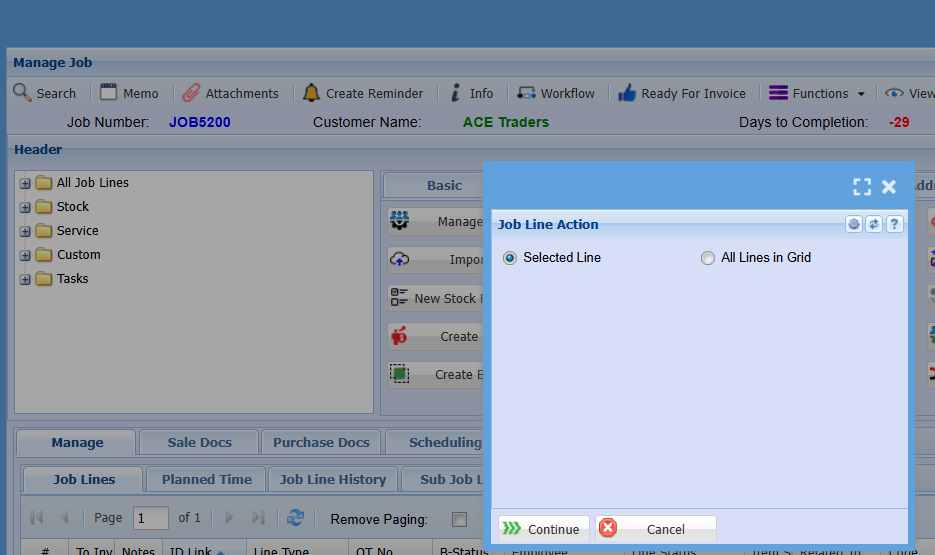Click Ready For Invoice thumbs-up
This screenshot has width=935, height=555.
[627, 93]
